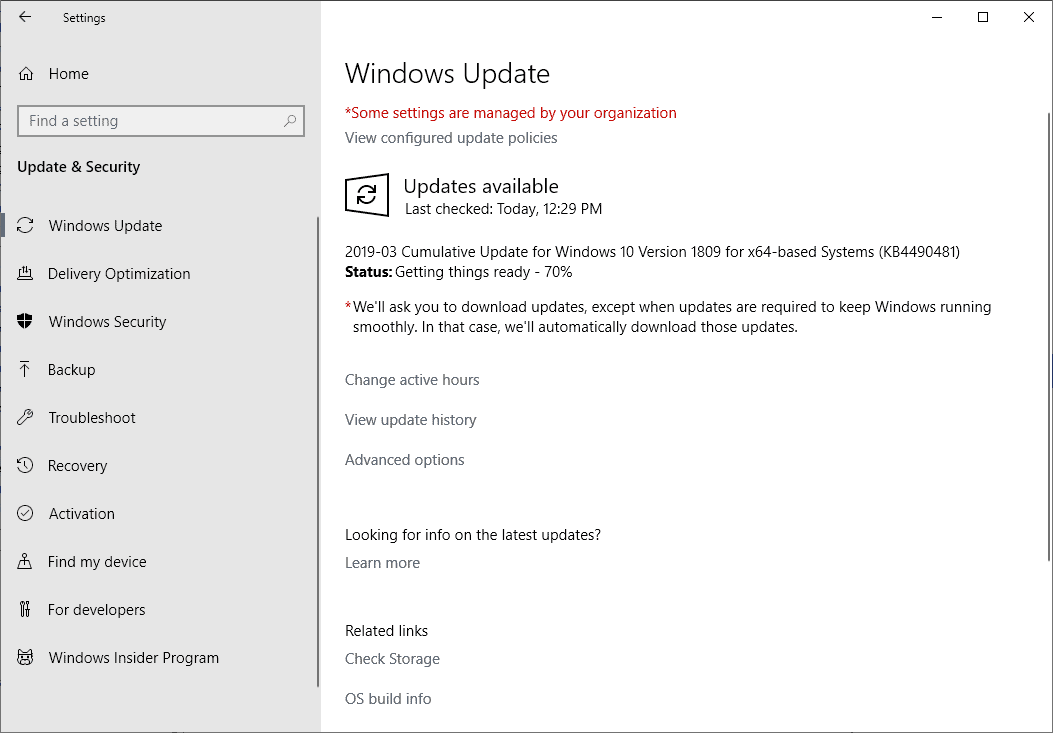
Task: Click the Updates available refresh icon
Action: click(367, 195)
